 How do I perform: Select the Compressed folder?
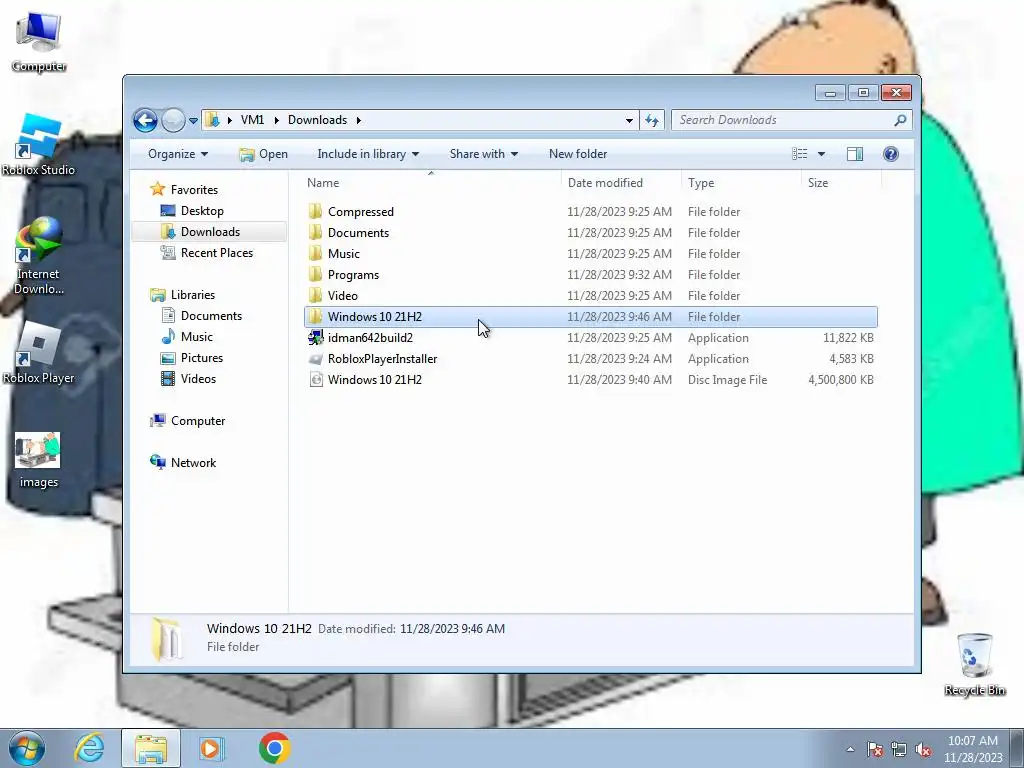click(590, 212)
